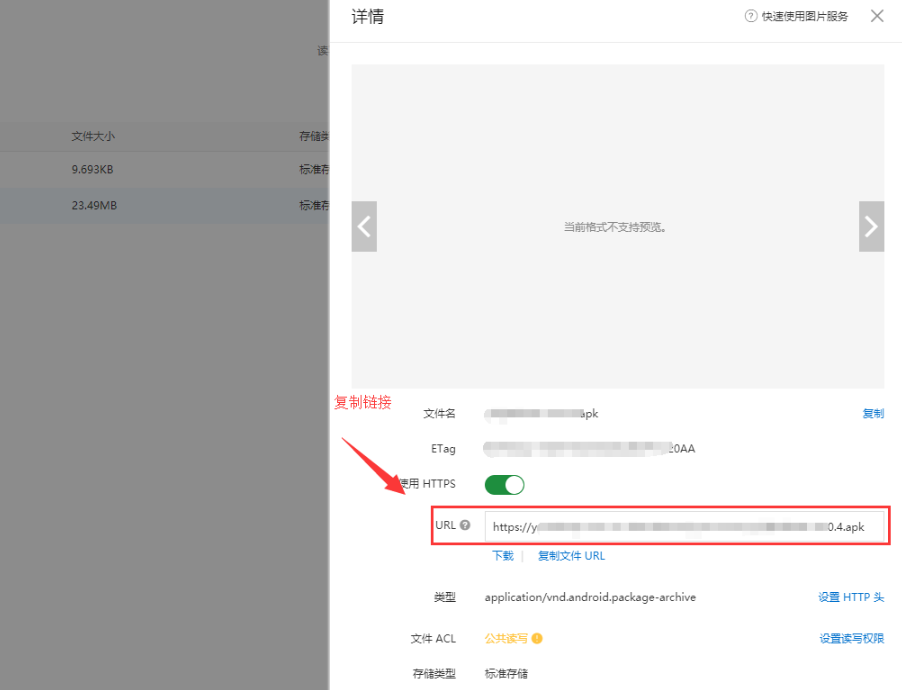Image resolution: width=902 pixels, height=690 pixels.
Task: Click the question mark icon beside 快速使用图片服务
Action: tap(751, 17)
